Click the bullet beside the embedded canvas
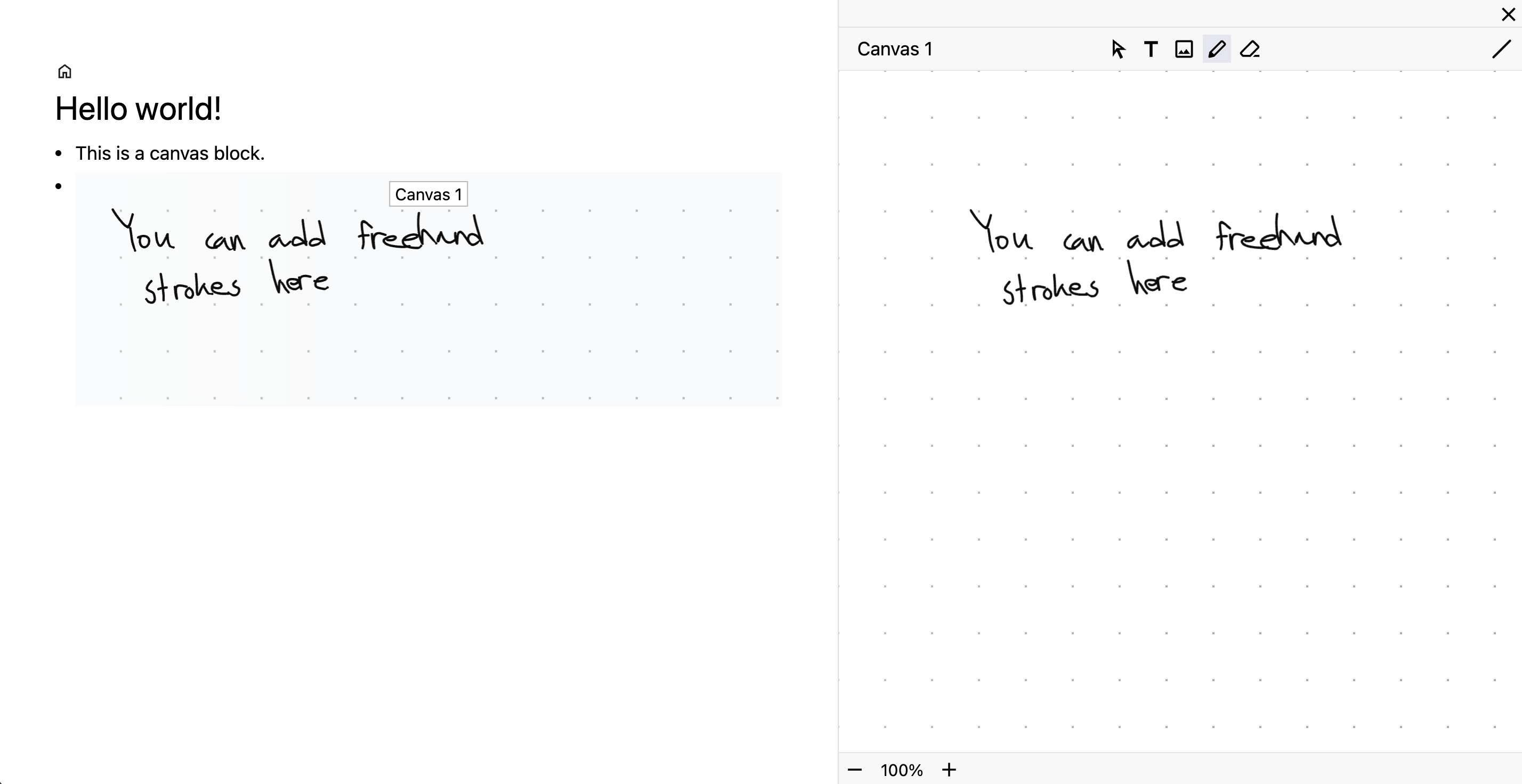Viewport: 1522px width, 784px height. point(59,186)
